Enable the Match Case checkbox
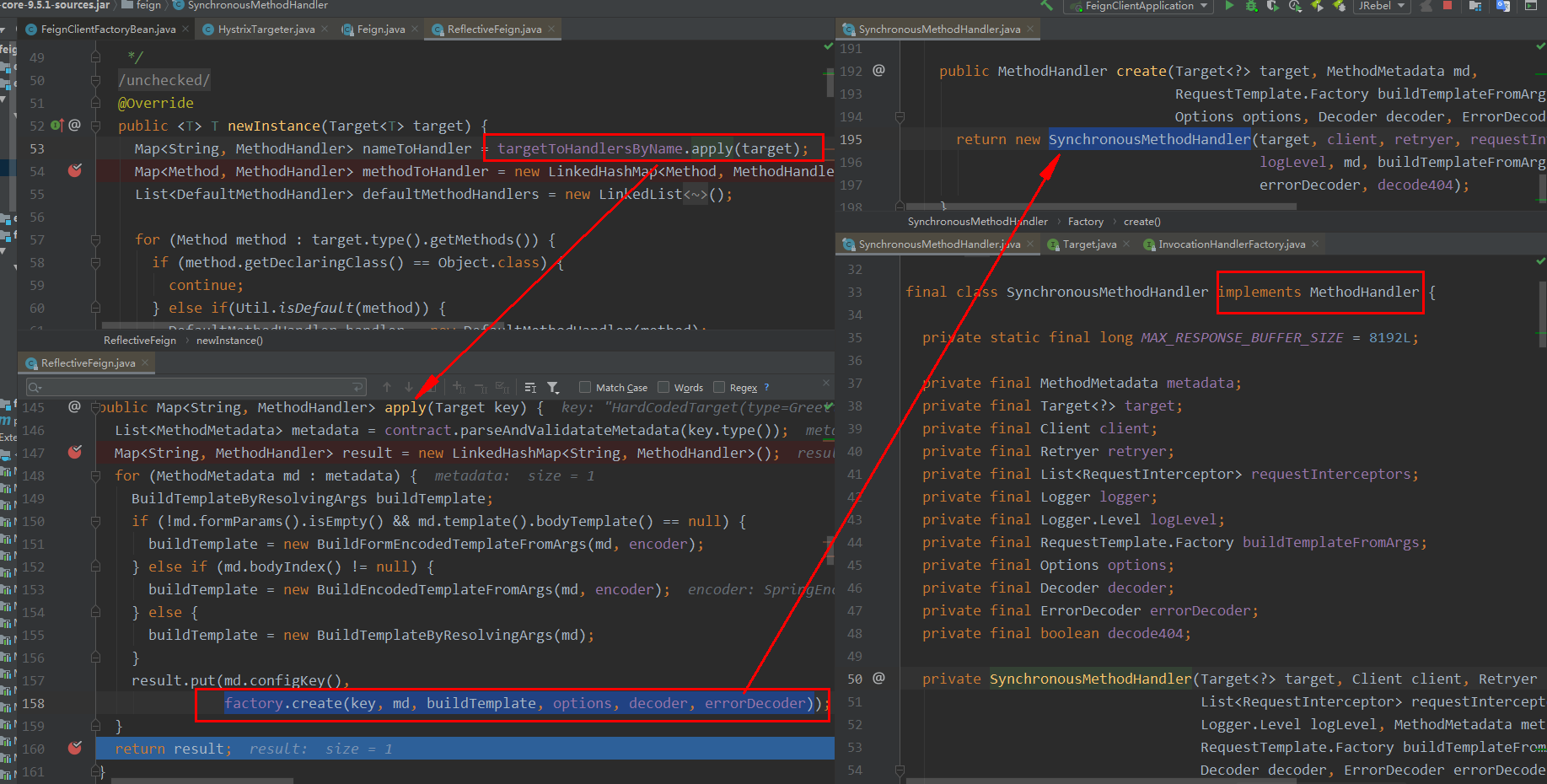Viewport: 1547px width, 784px height. tap(585, 388)
